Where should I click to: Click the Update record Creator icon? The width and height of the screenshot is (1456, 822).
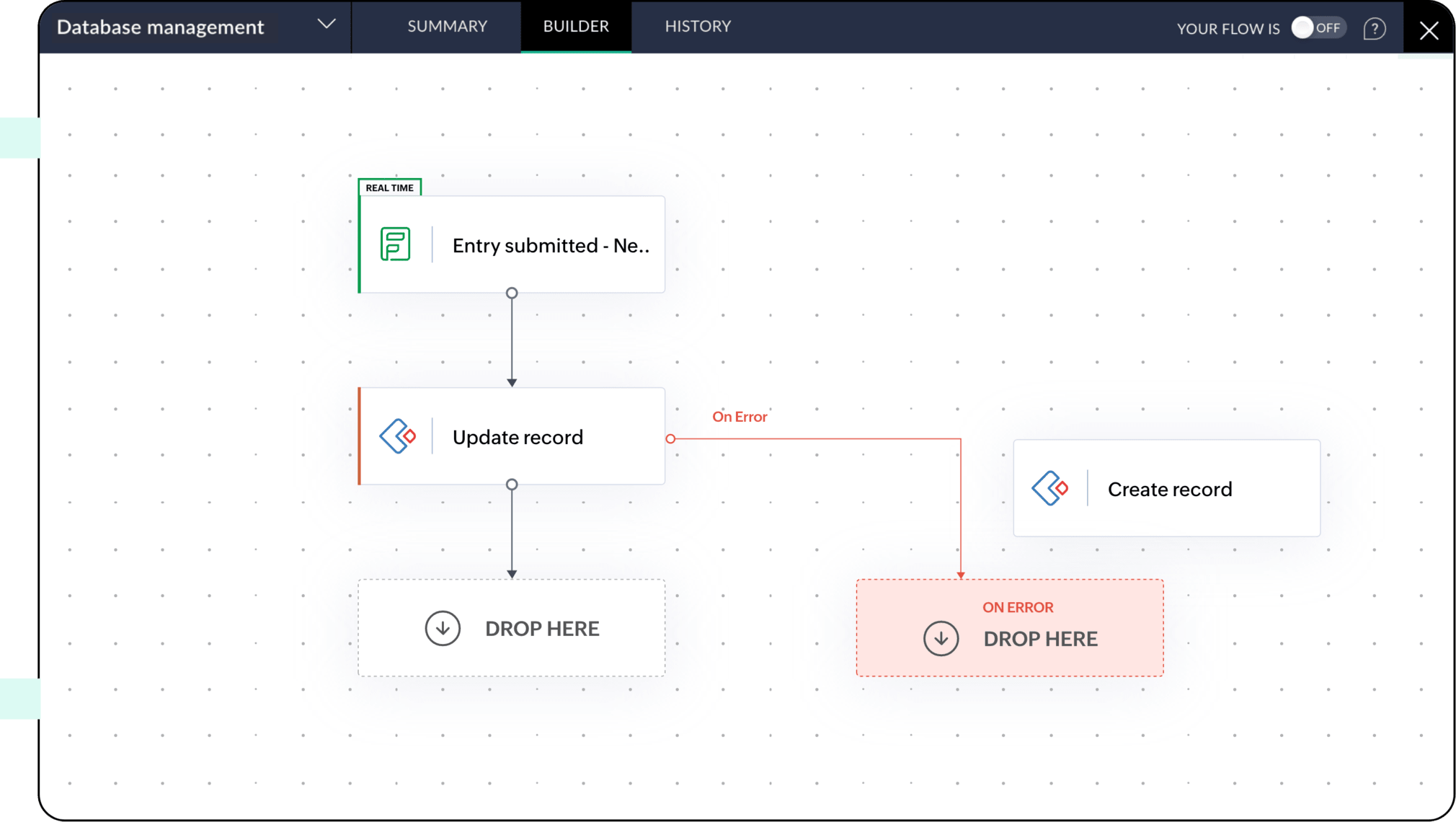398,436
